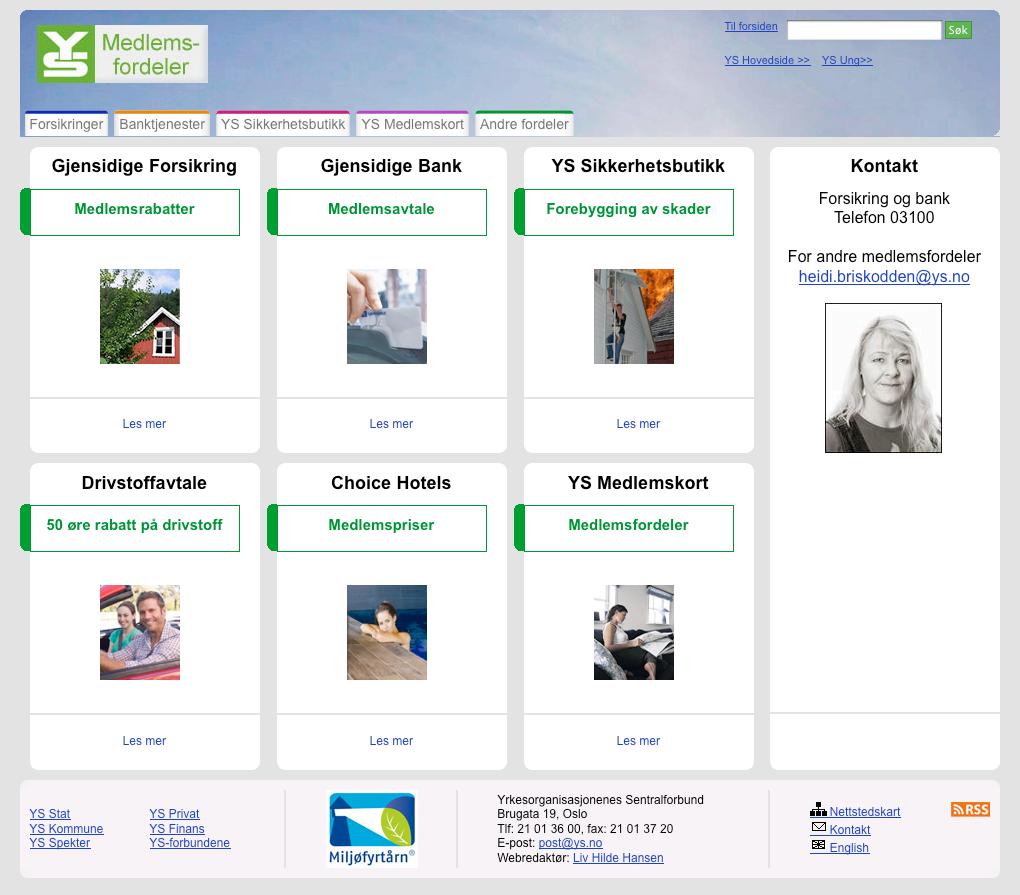Viewport: 1020px width, 895px height.
Task: Open the Forsikringer tab
Action: coord(66,124)
